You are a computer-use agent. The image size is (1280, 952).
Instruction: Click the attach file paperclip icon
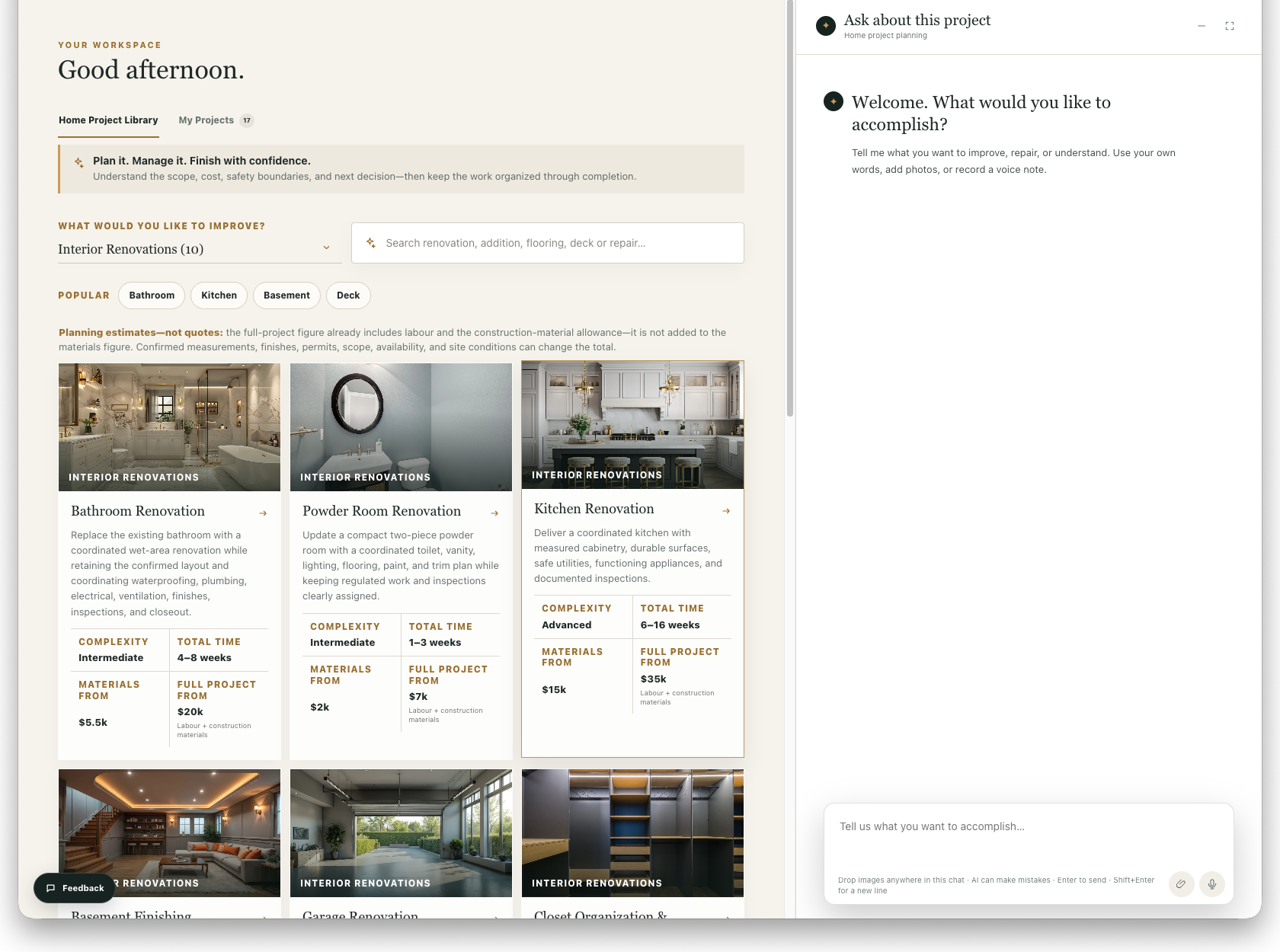tap(1181, 884)
